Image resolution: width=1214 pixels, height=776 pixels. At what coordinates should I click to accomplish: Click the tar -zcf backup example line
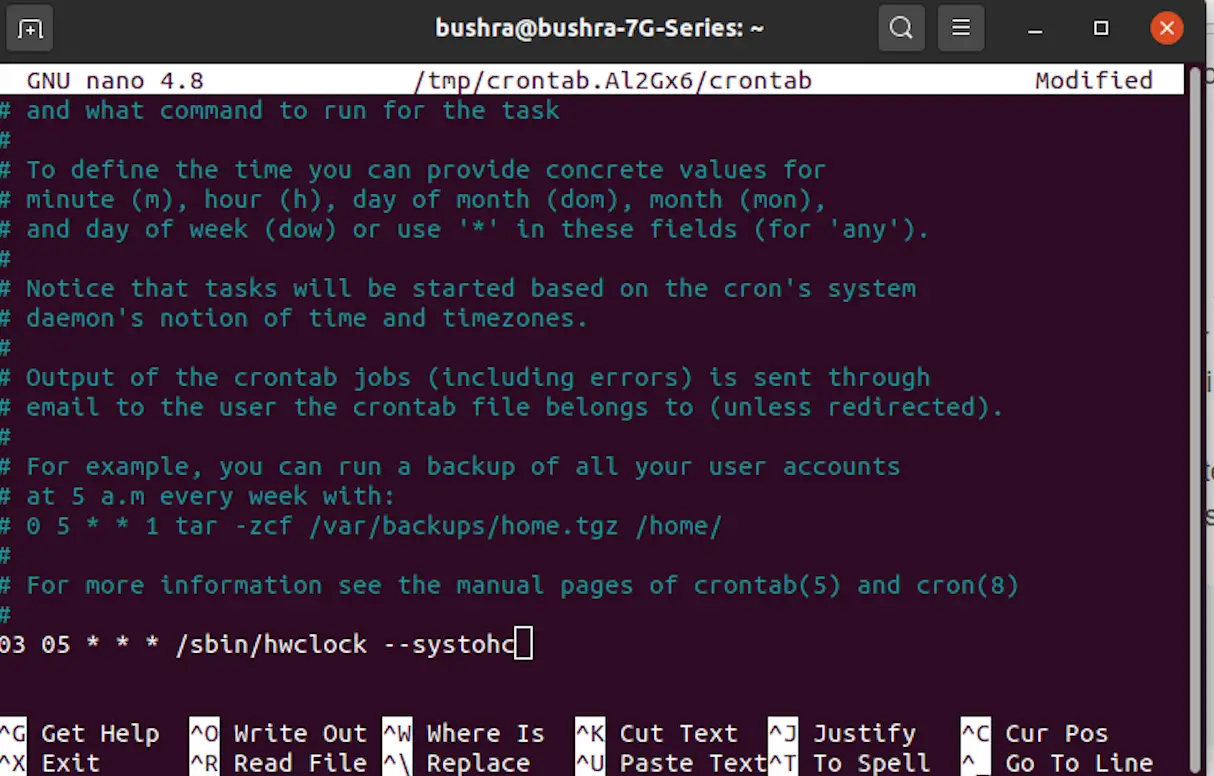[x=360, y=526]
